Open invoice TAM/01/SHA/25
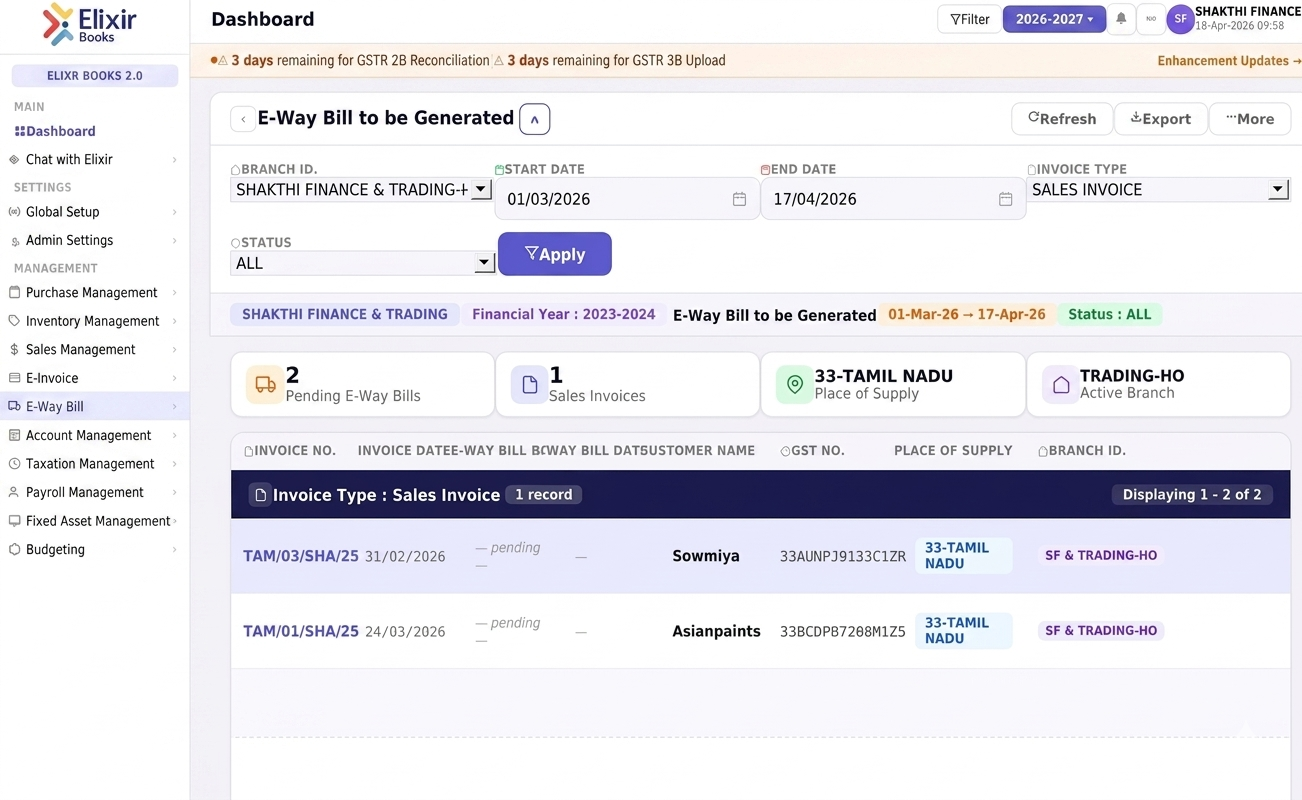 [x=301, y=631]
